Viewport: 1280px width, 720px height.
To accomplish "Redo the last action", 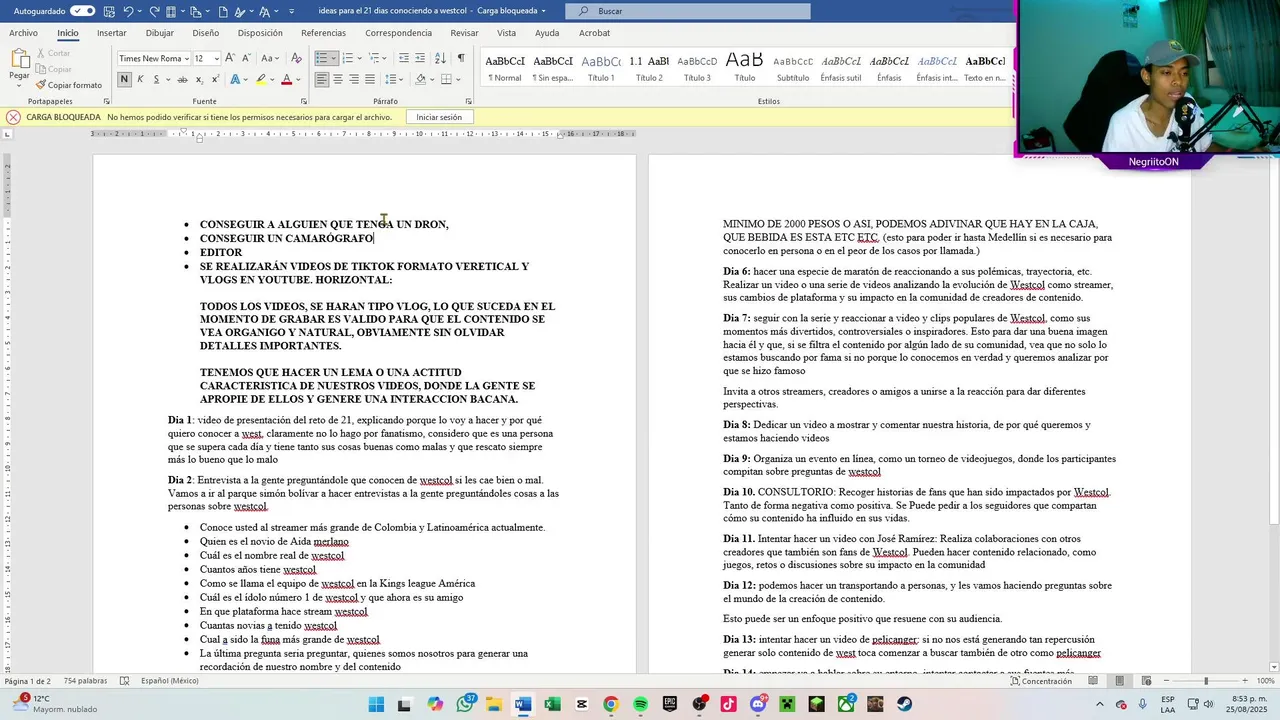I will (x=154, y=11).
